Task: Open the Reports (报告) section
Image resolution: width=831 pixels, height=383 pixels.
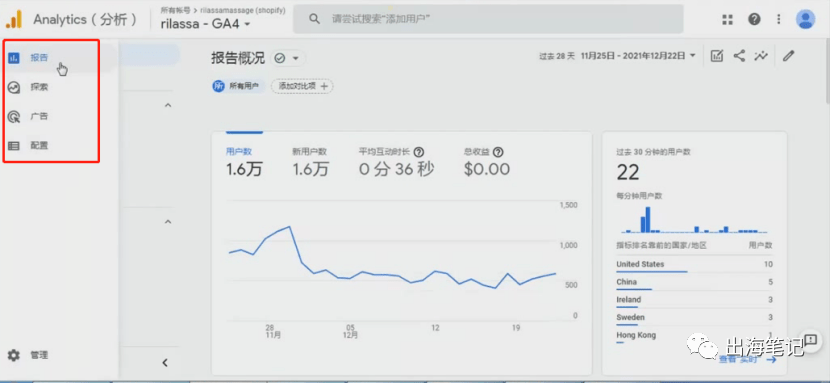Action: pyautogui.click(x=39, y=58)
